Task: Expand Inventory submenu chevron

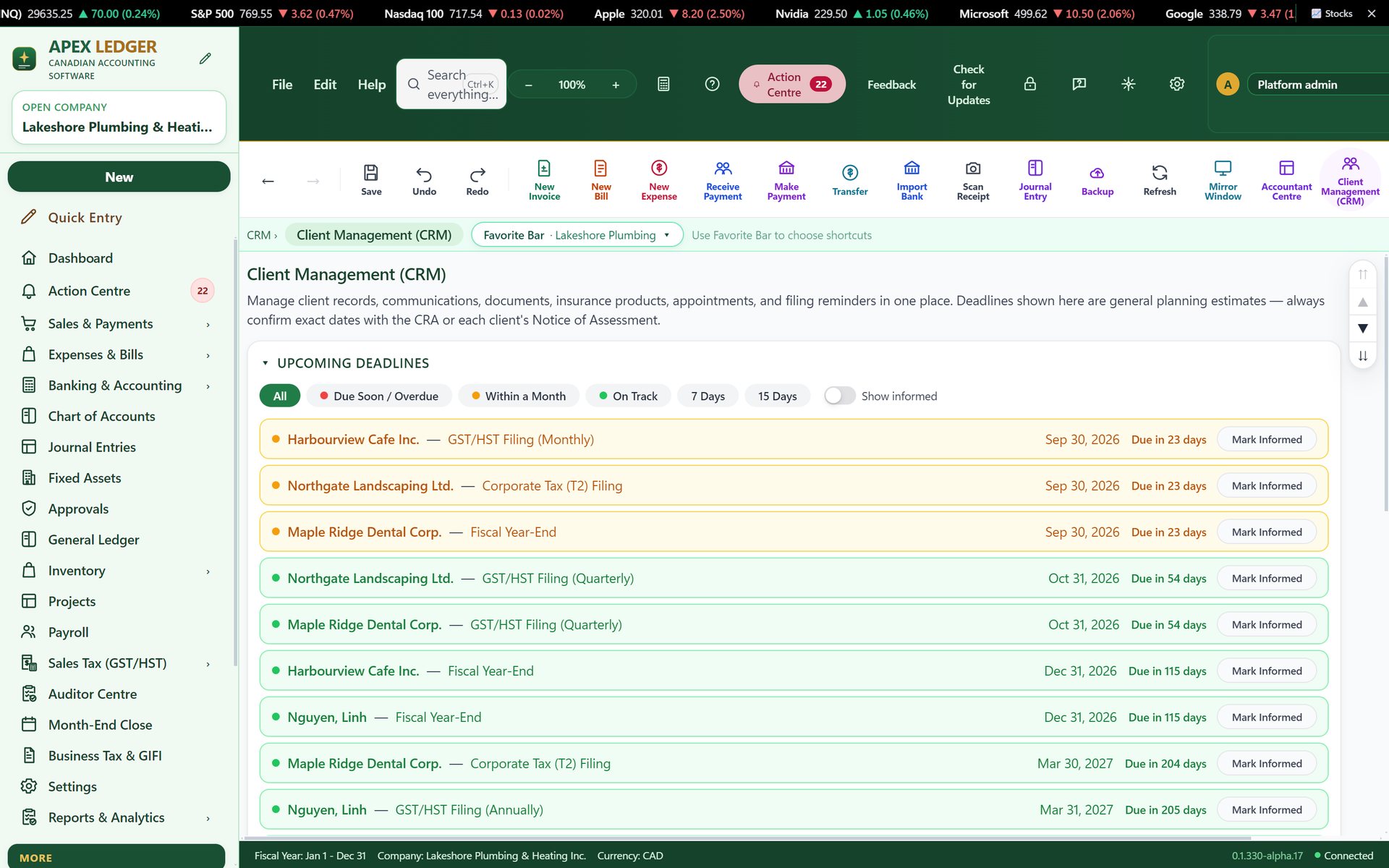Action: click(x=208, y=571)
